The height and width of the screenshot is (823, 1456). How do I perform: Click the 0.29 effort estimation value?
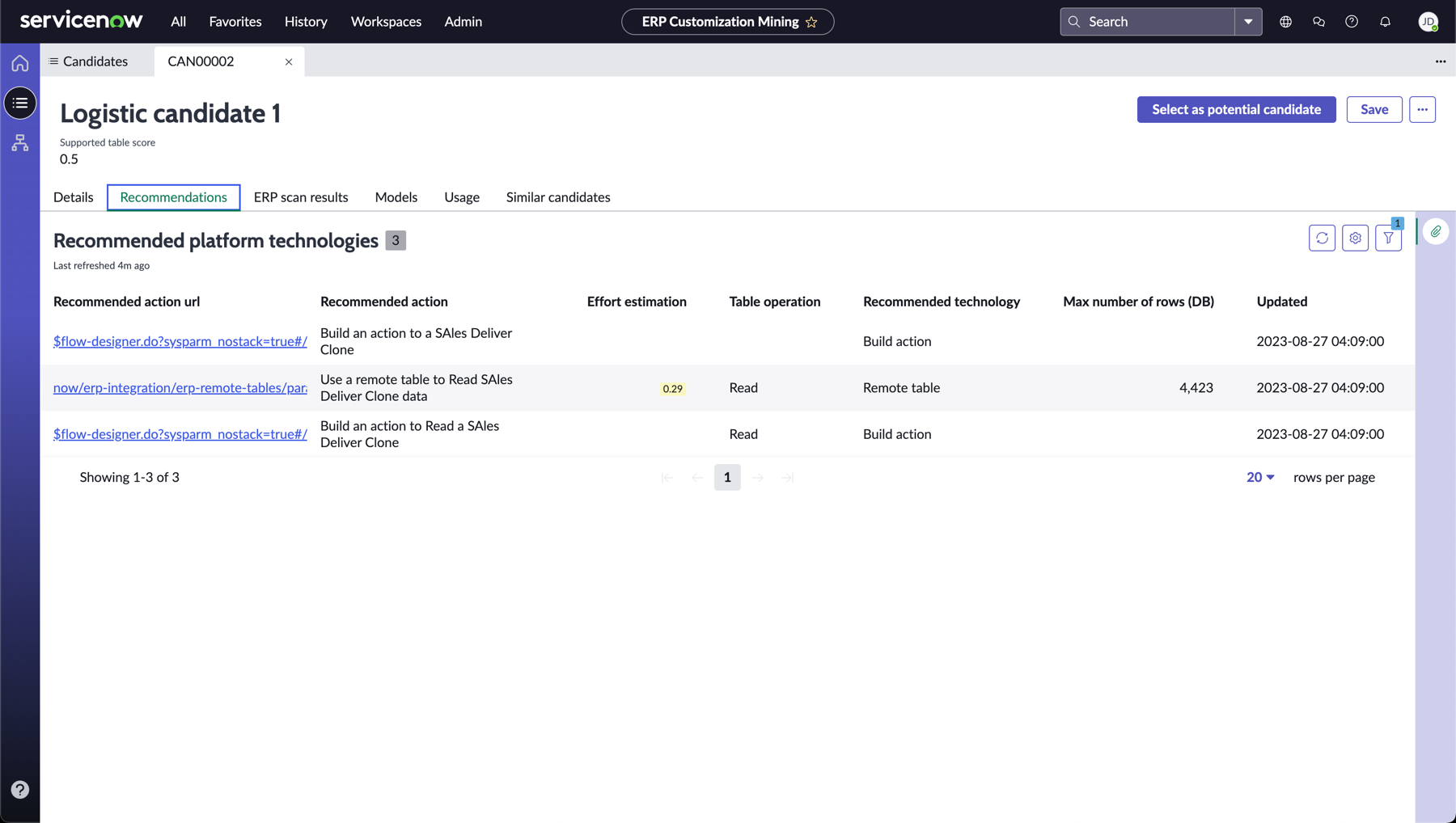673,389
